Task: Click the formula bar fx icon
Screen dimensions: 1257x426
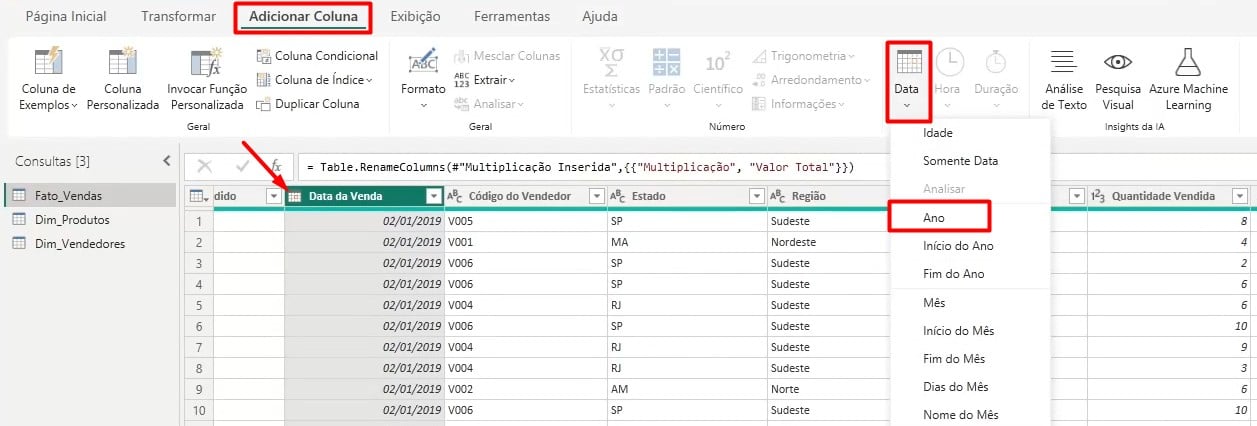Action: pyautogui.click(x=277, y=166)
